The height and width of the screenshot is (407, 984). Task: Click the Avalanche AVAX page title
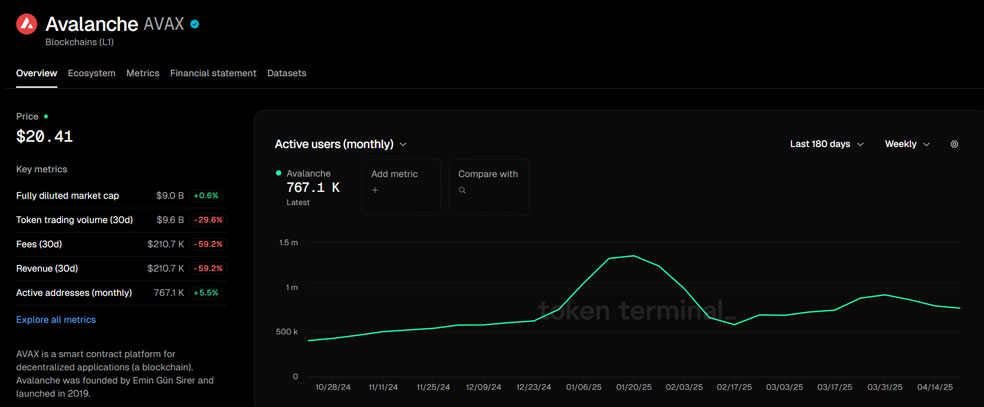115,24
